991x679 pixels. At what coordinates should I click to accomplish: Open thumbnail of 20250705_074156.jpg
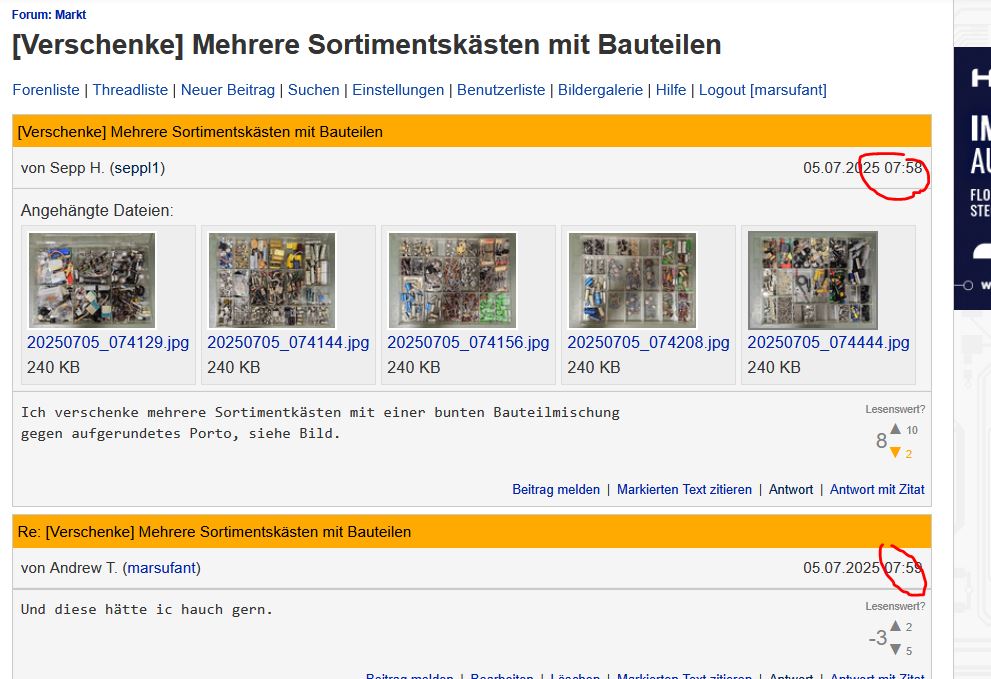(452, 280)
